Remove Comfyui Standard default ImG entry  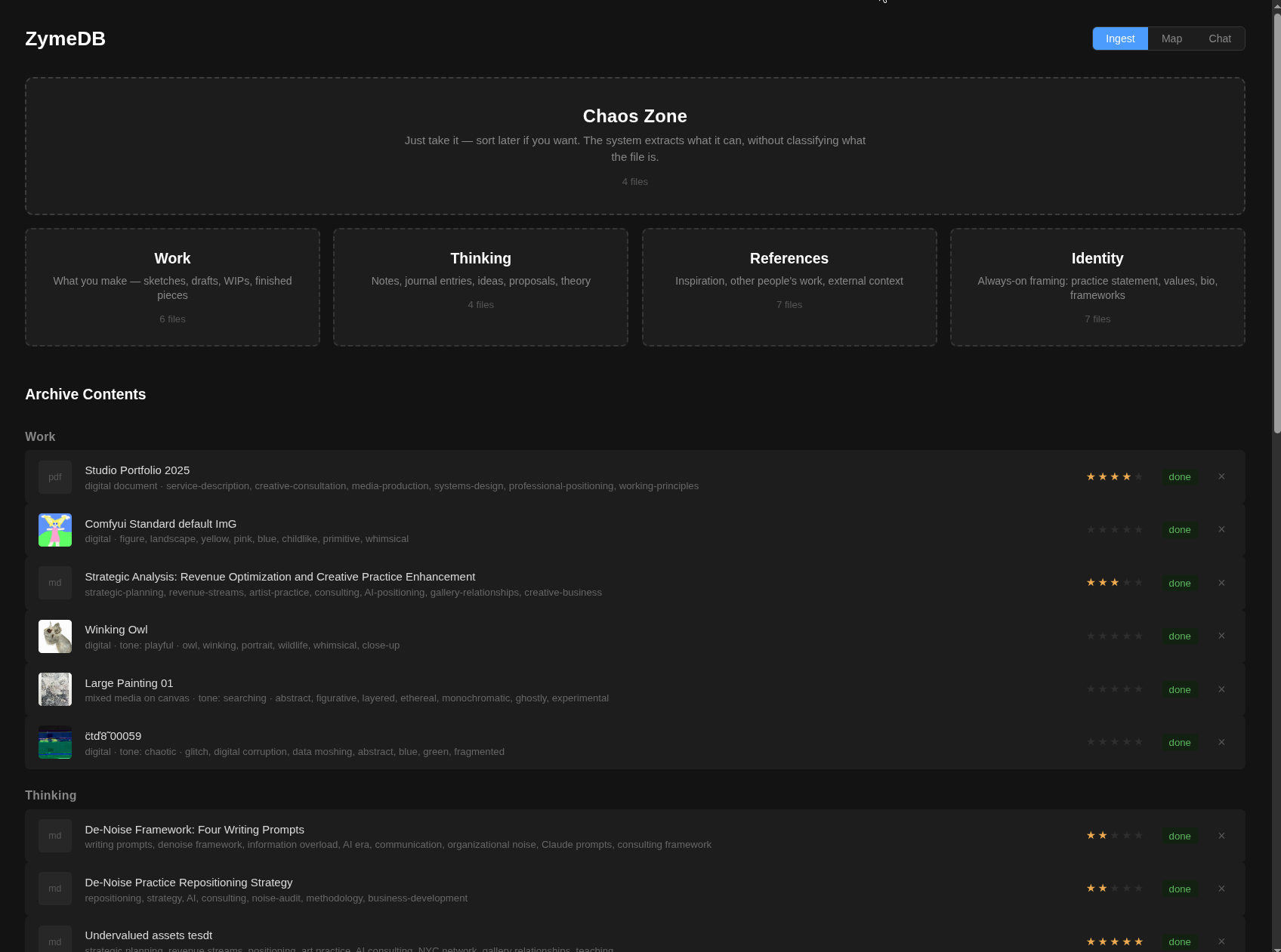click(1221, 529)
